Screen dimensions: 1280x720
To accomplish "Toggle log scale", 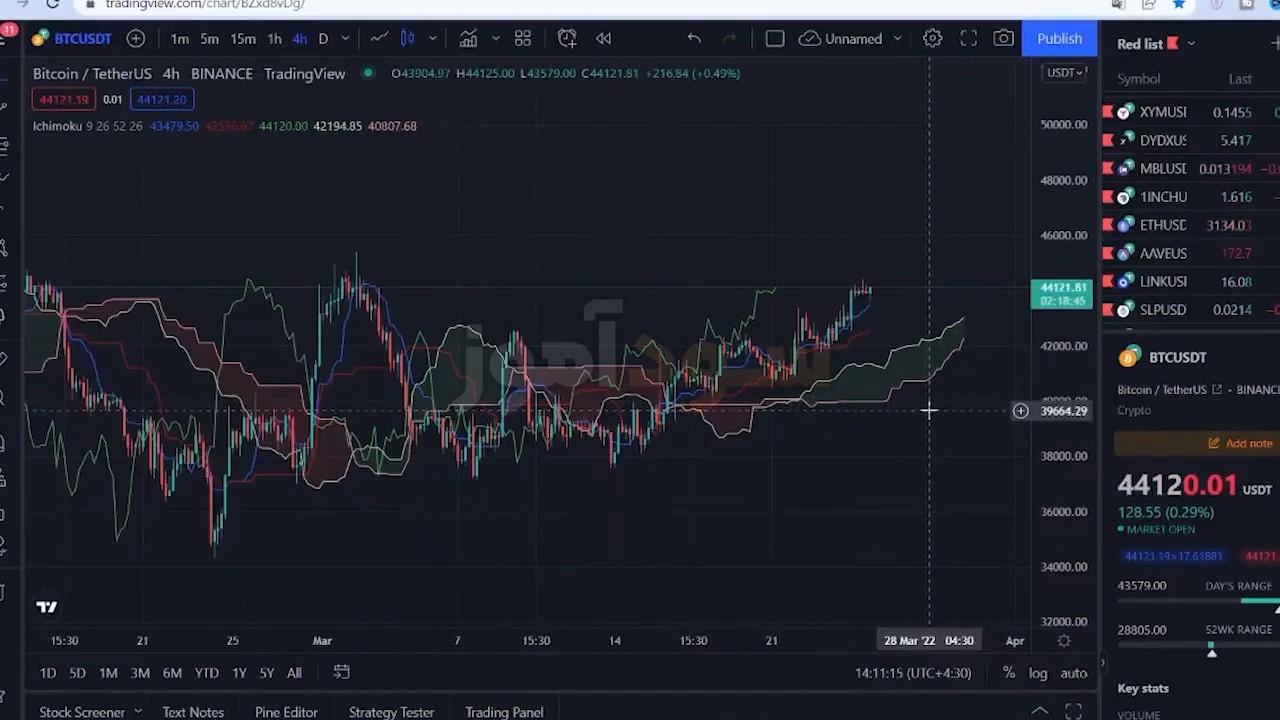I will pos(1038,673).
